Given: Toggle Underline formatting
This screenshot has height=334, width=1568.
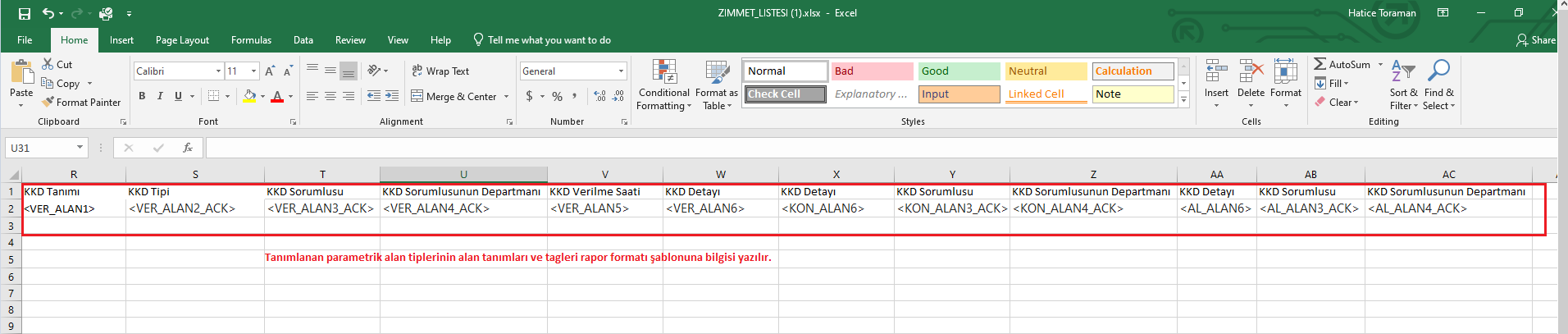Looking at the screenshot, I should pyautogui.click(x=178, y=96).
